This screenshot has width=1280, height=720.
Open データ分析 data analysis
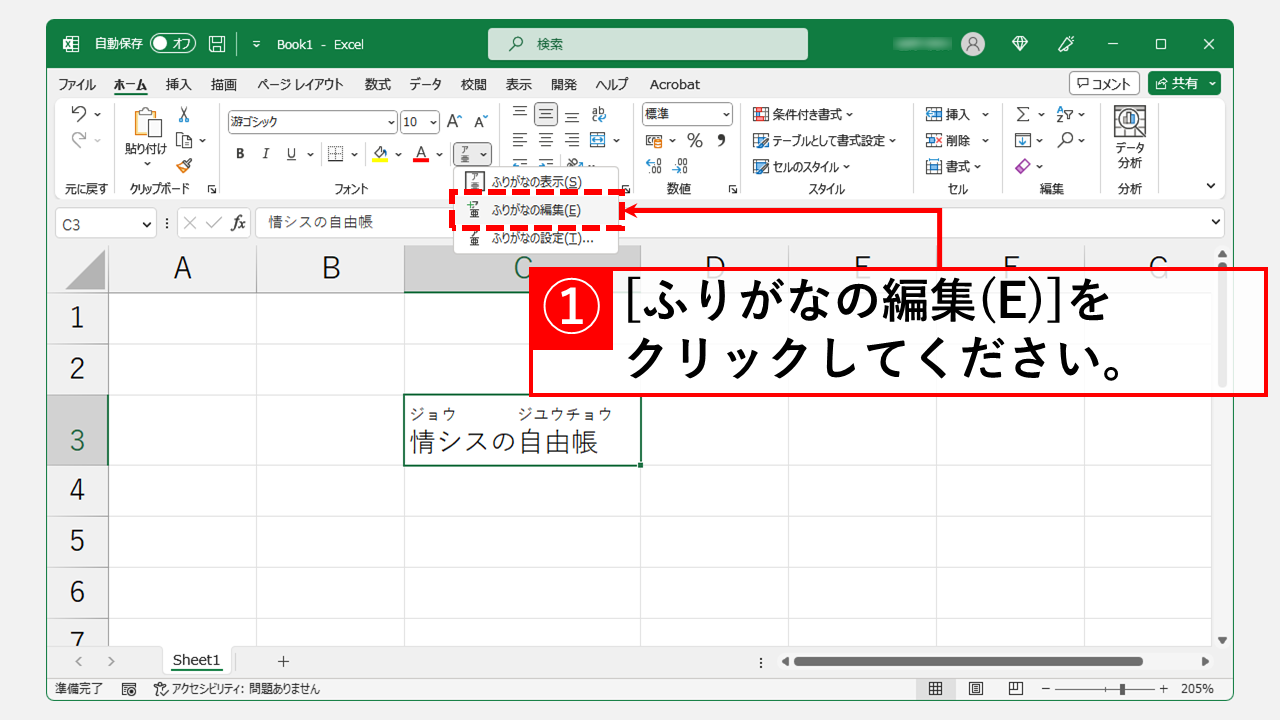click(x=1130, y=138)
